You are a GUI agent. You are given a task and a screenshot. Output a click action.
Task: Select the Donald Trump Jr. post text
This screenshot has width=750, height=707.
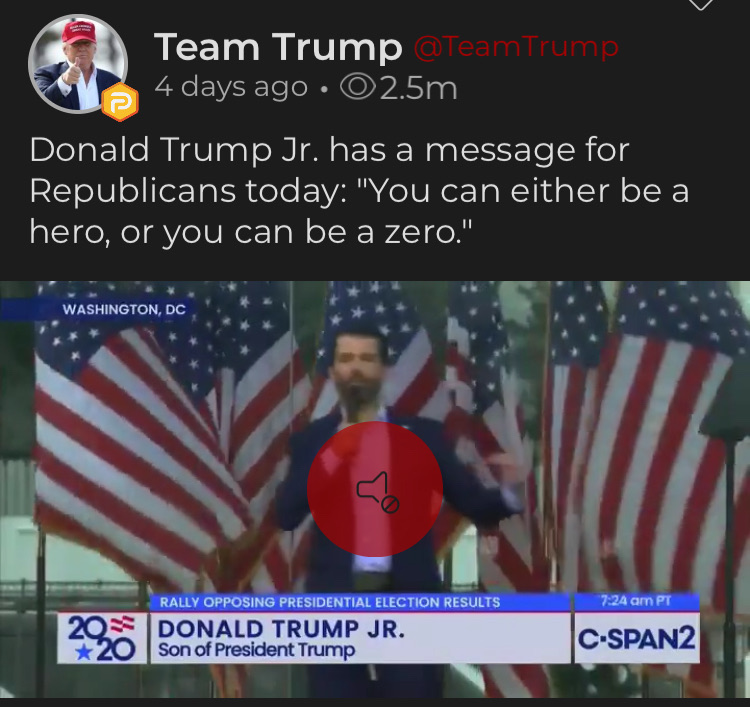click(x=359, y=191)
